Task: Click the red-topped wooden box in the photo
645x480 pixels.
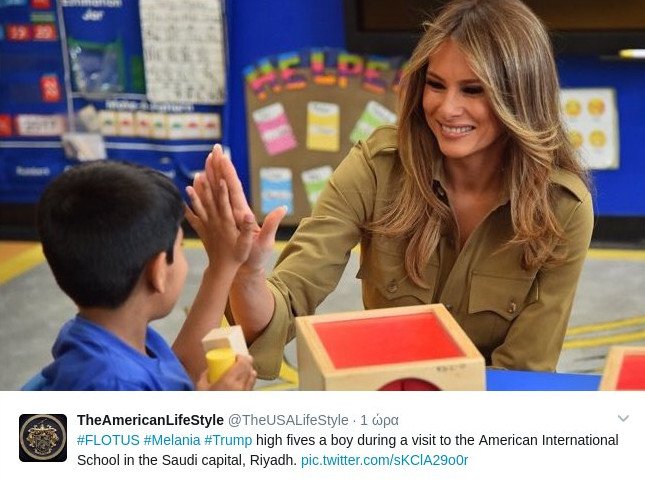Action: click(x=390, y=349)
